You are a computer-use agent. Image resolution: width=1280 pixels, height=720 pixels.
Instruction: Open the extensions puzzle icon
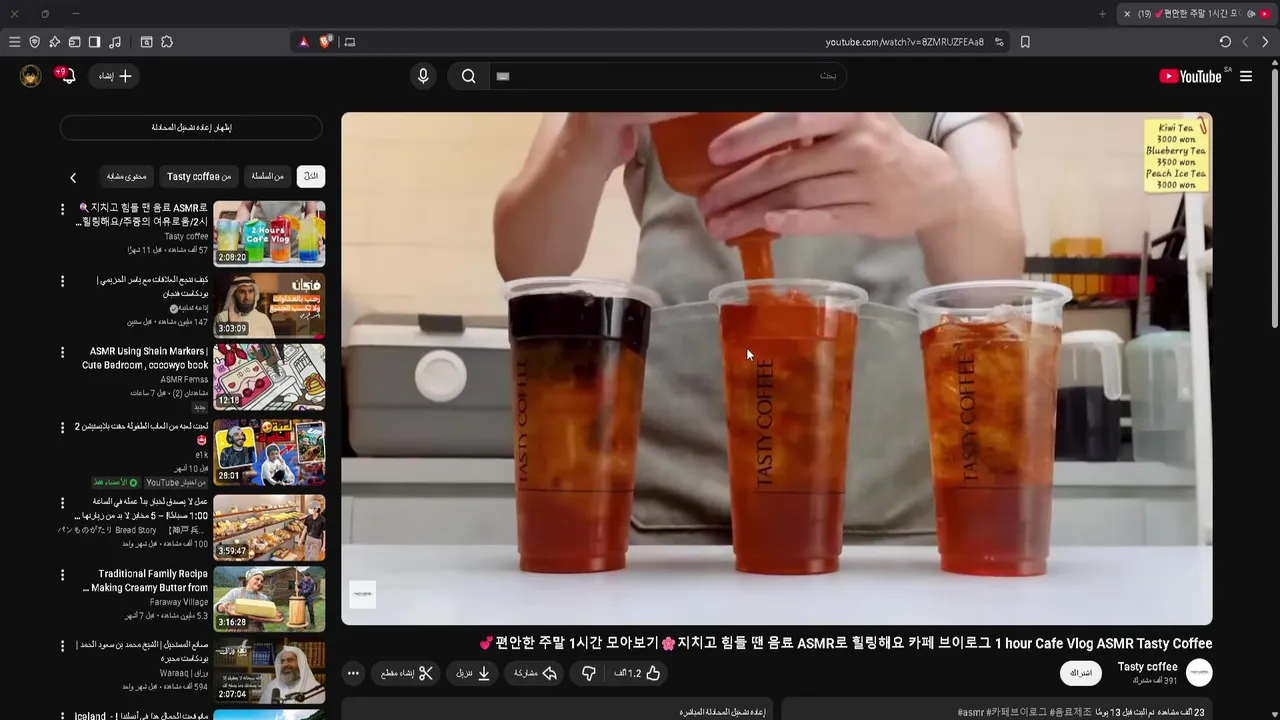click(x=167, y=42)
